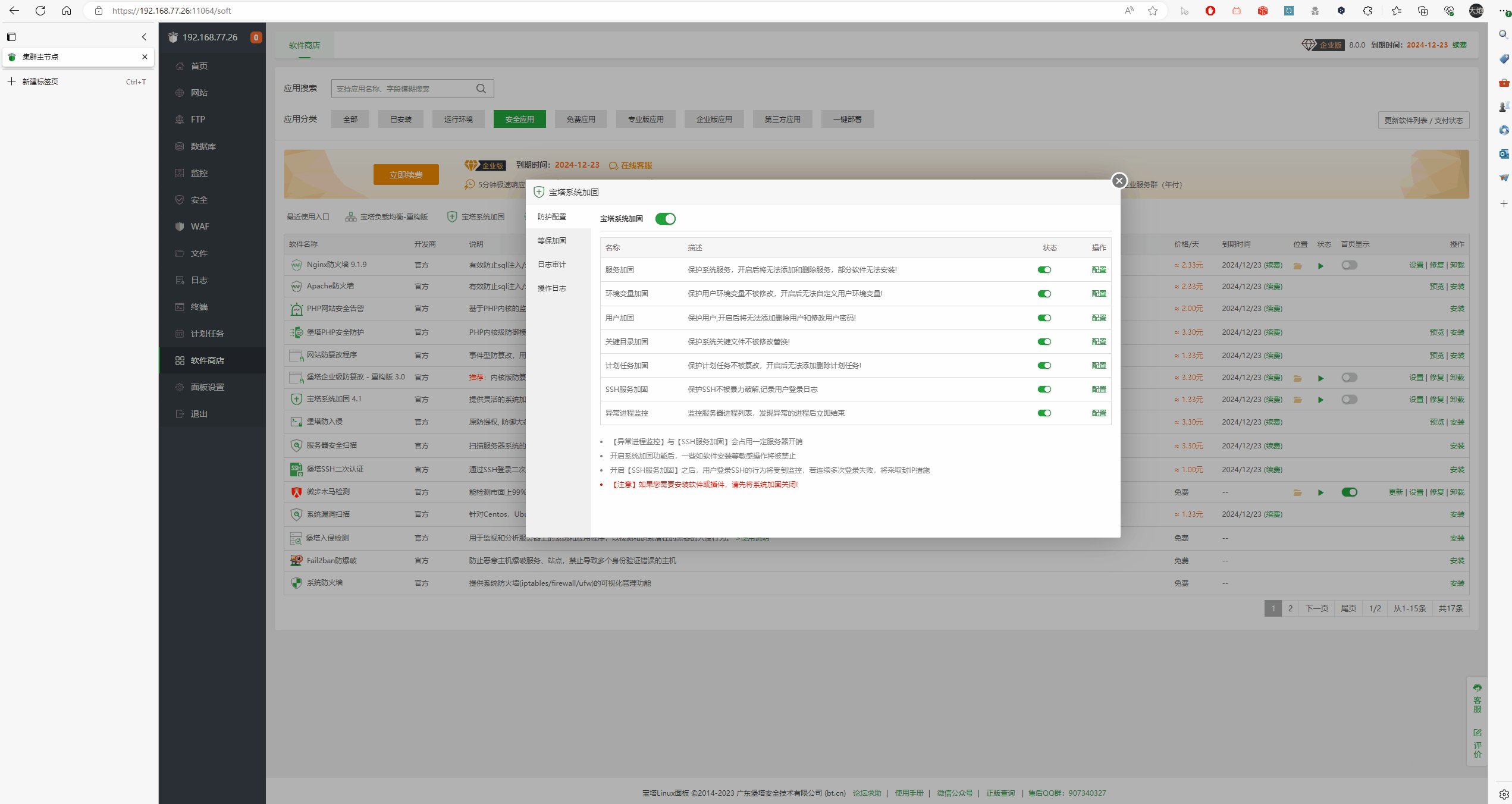Screen dimensions: 1512x804
Task: Click notification badge next to 192.168.77.26
Action: coord(256,37)
